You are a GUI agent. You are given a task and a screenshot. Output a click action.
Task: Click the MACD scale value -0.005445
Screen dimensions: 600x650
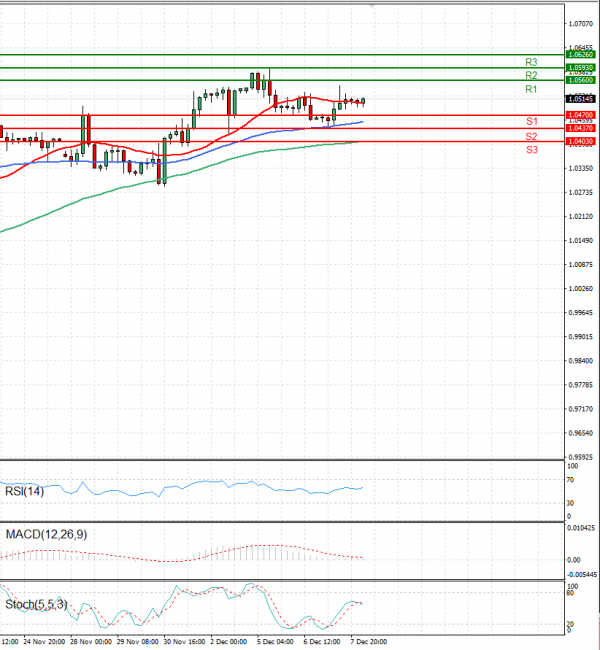(x=582, y=575)
